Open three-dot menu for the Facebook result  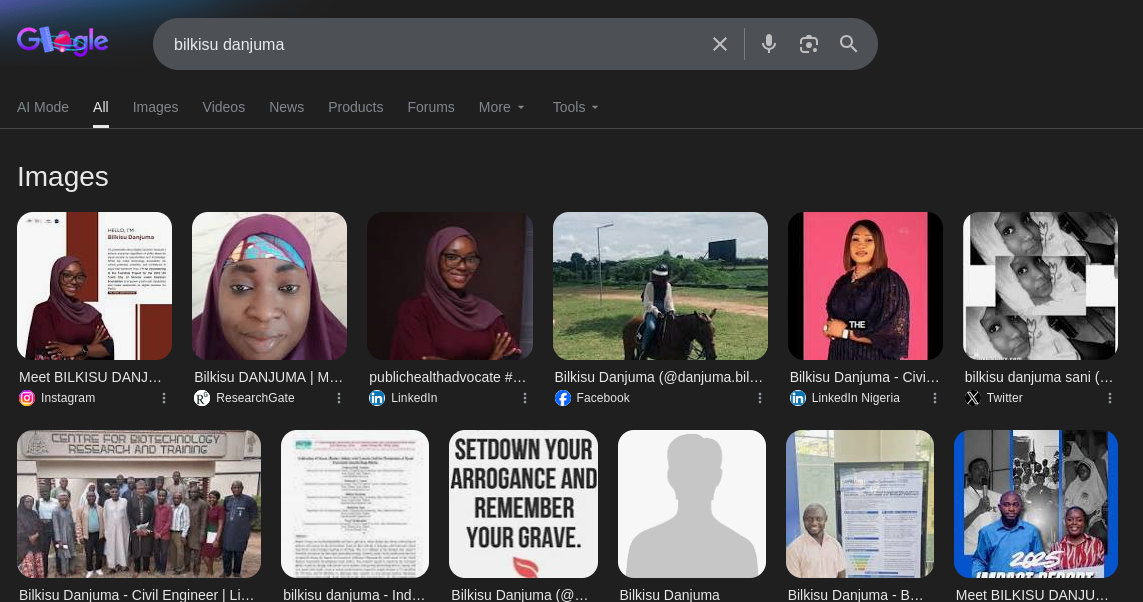[760, 398]
